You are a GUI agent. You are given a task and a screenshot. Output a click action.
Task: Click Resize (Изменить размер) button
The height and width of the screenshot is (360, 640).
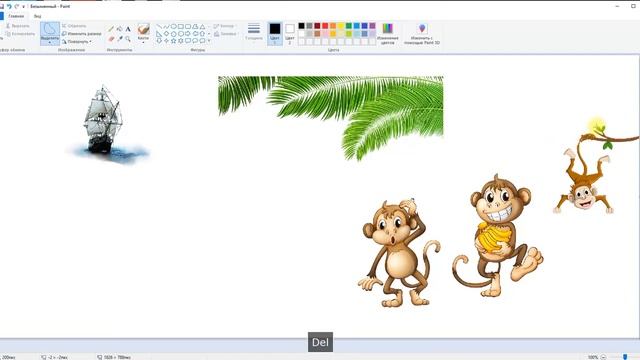(x=81, y=33)
